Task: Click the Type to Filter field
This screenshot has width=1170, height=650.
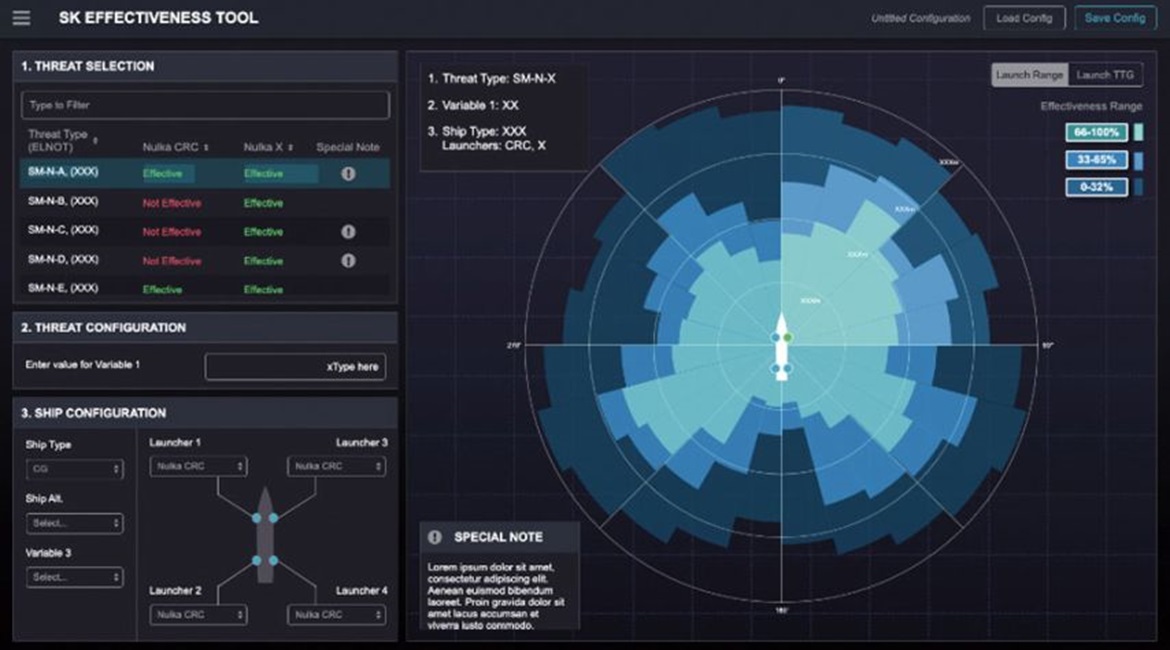Action: (205, 105)
